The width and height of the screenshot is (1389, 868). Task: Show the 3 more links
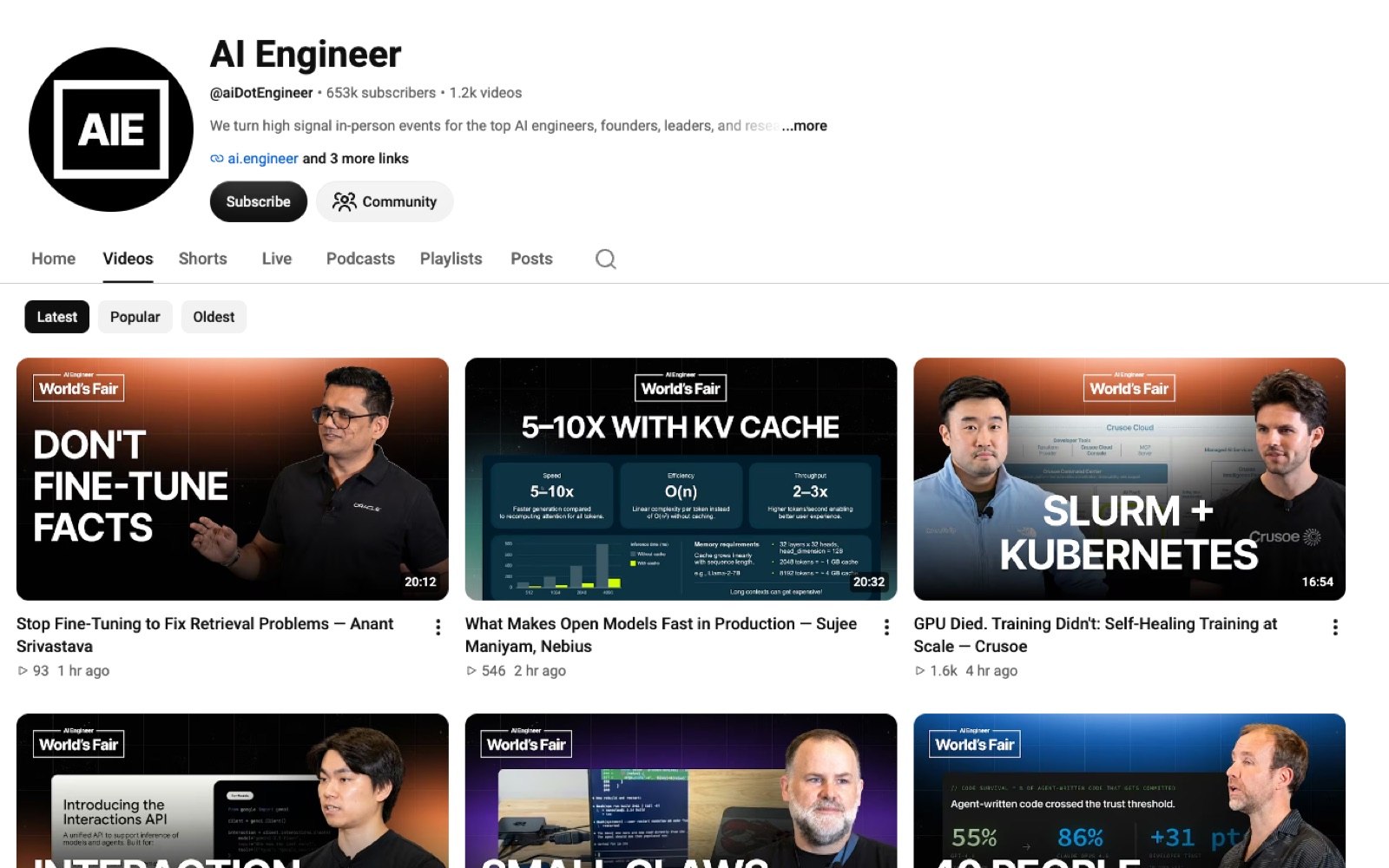point(355,159)
